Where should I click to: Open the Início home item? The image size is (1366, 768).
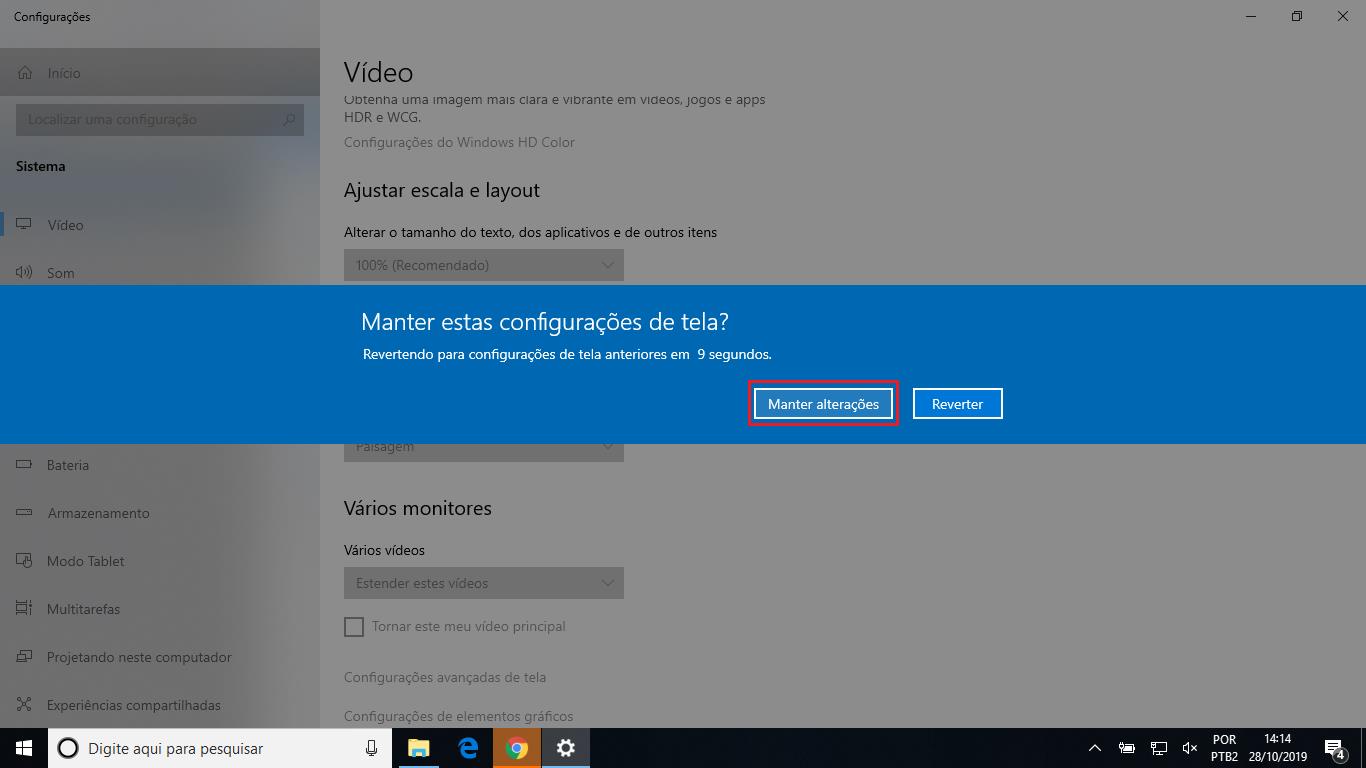[x=160, y=73]
